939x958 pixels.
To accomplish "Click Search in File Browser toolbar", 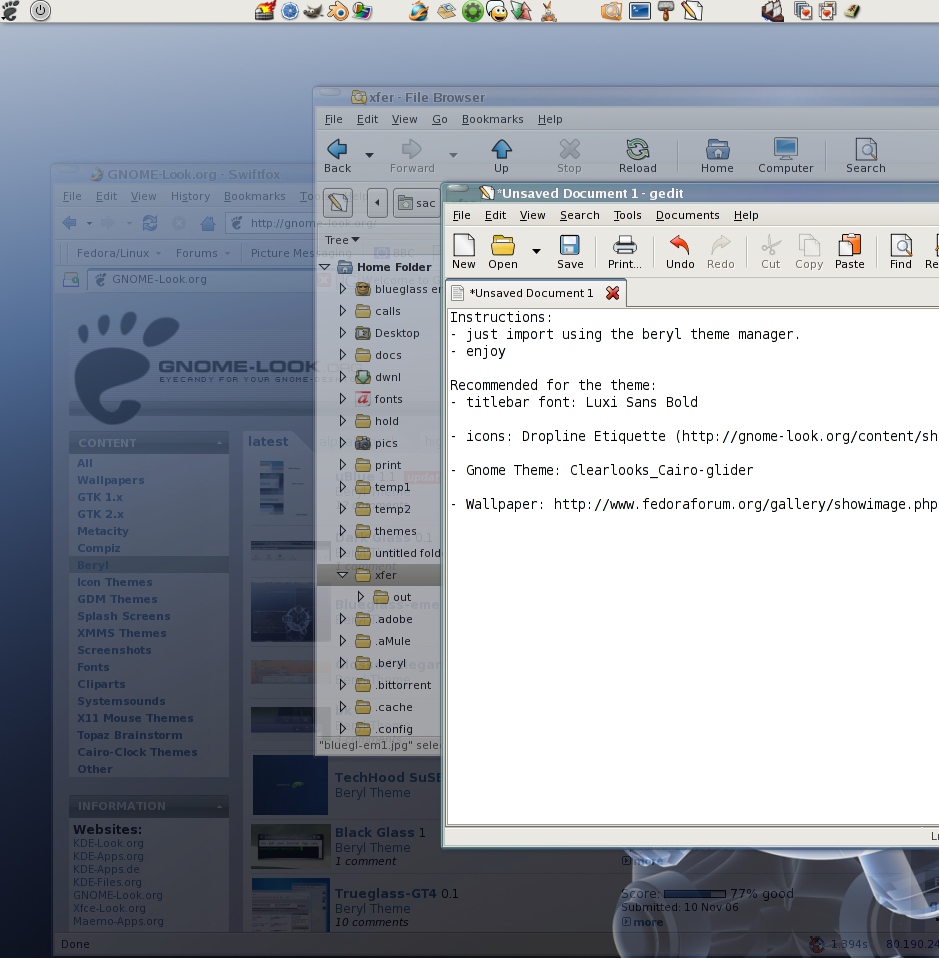I will pyautogui.click(x=865, y=156).
